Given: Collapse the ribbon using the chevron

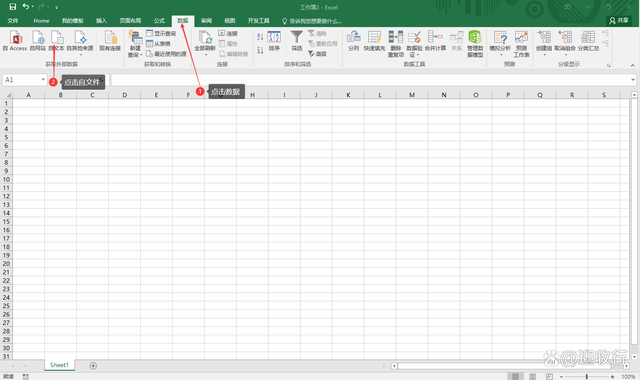Looking at the screenshot, I should pyautogui.click(x=632, y=65).
